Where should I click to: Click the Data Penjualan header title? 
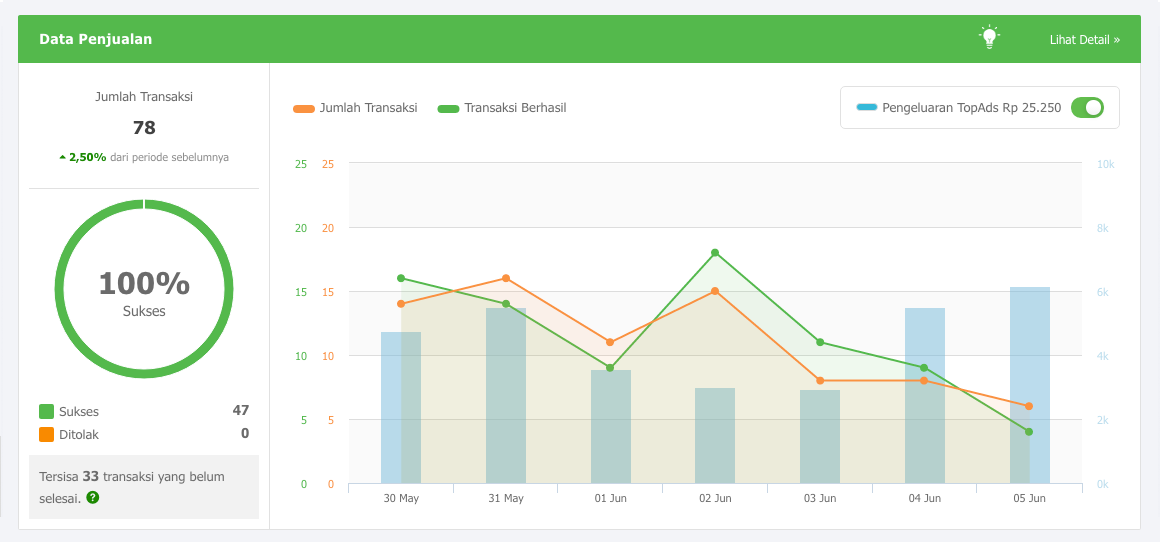click(95, 39)
